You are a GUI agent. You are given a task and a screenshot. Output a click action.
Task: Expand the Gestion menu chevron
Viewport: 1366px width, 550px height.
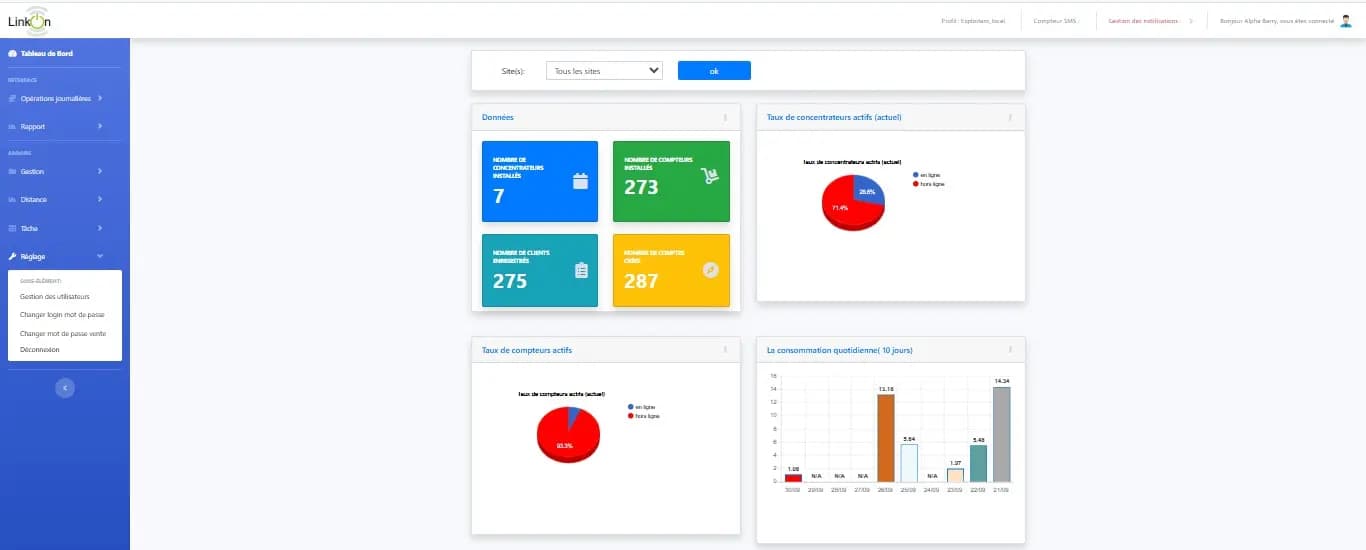click(100, 172)
